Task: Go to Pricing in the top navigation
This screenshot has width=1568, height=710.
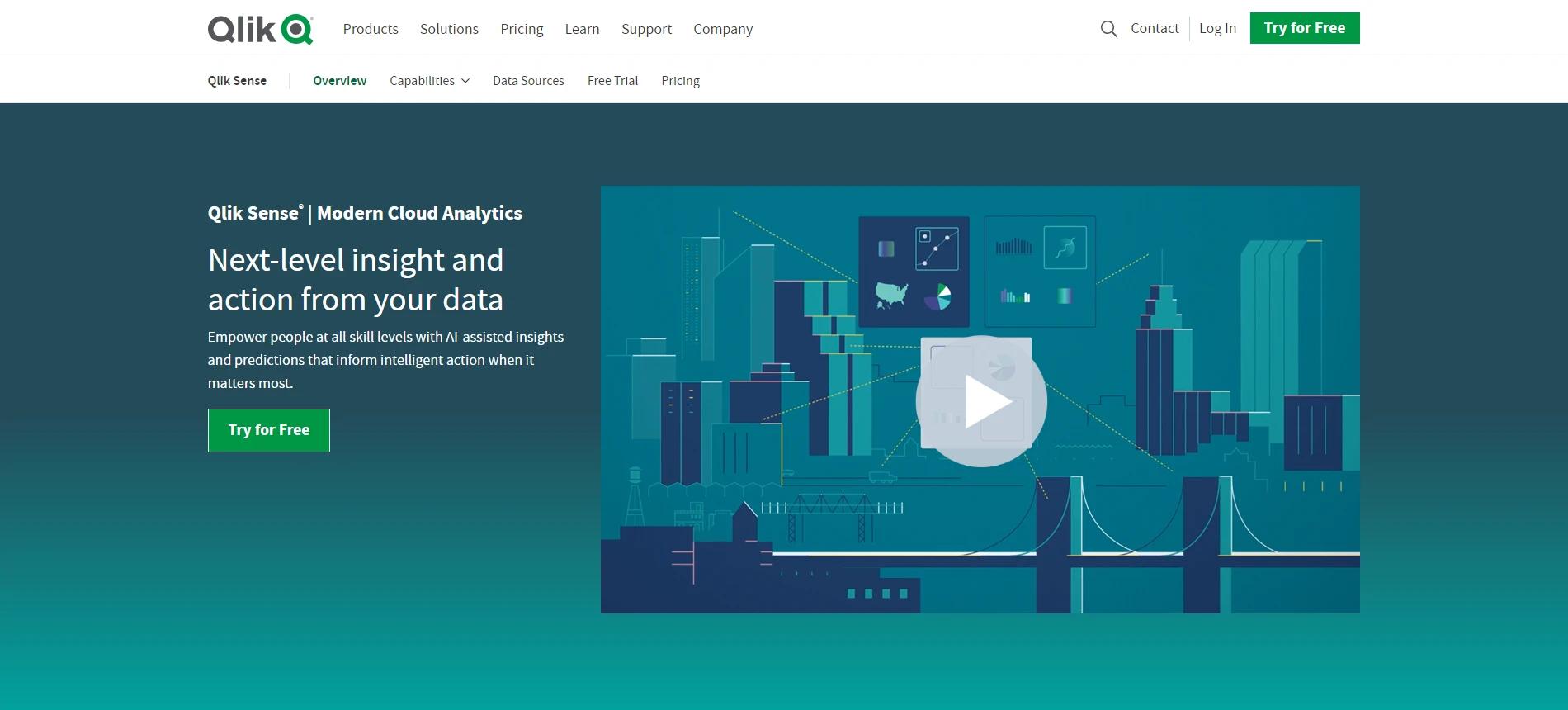Action: tap(522, 29)
